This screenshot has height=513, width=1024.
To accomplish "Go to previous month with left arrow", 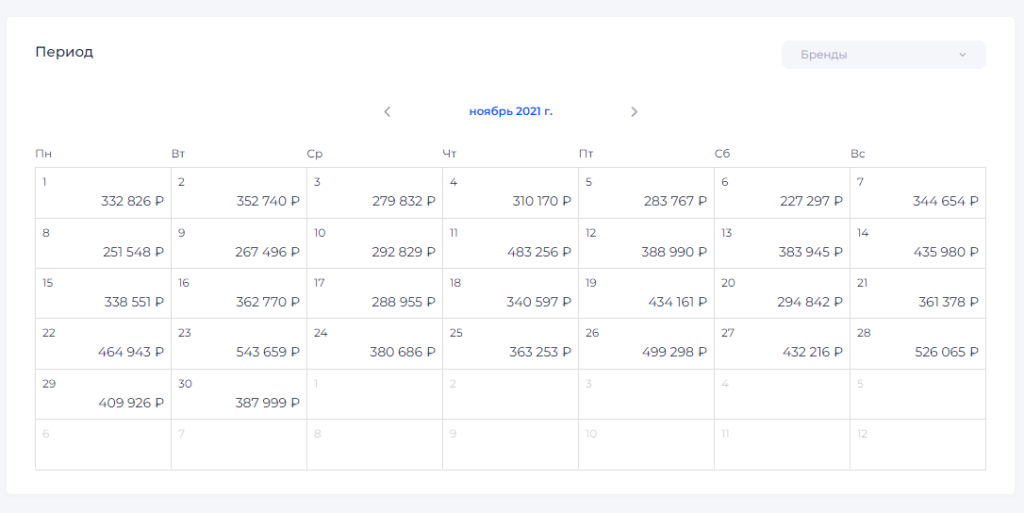I will 388,112.
